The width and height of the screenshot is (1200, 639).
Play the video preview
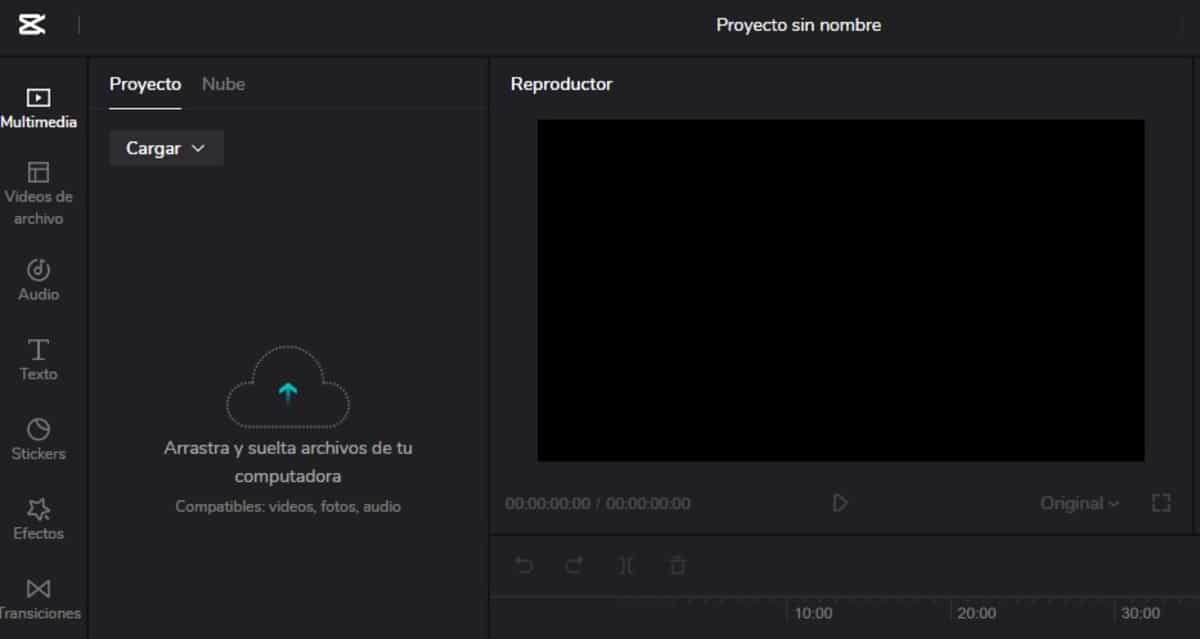[x=840, y=503]
